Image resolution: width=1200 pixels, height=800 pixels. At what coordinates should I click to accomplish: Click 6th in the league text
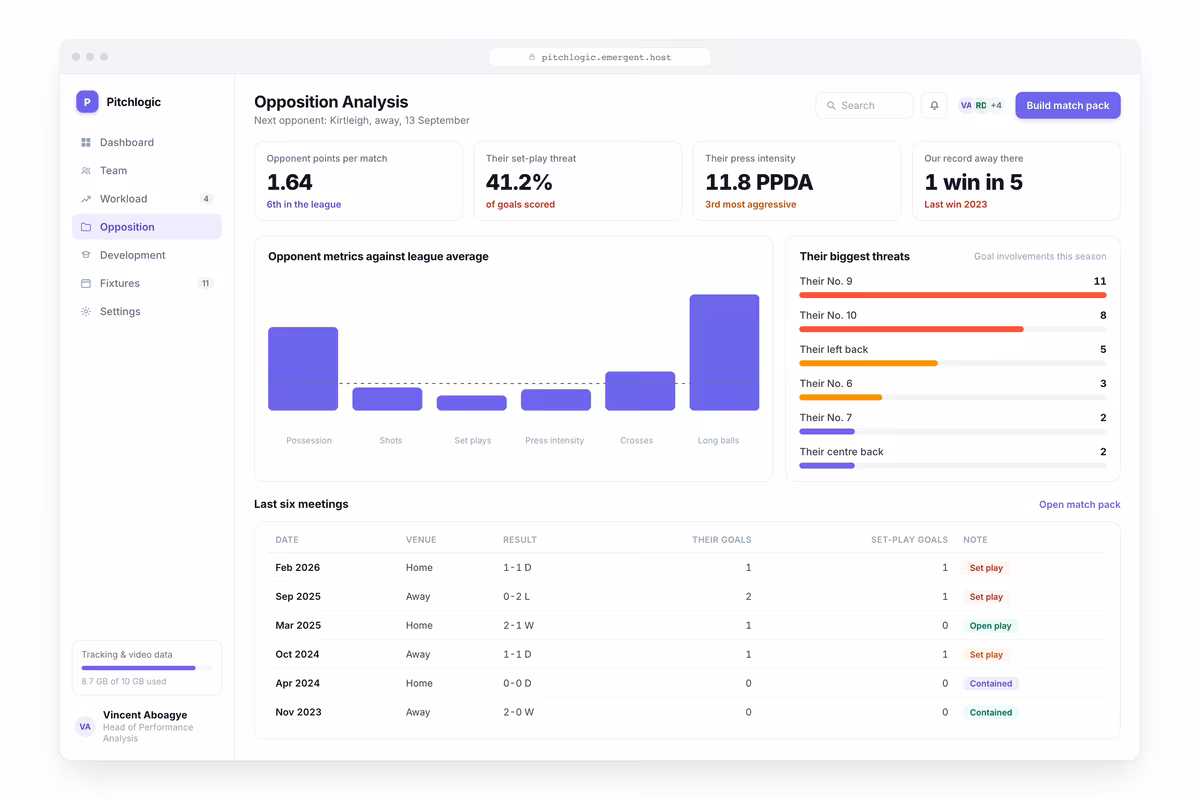click(303, 205)
